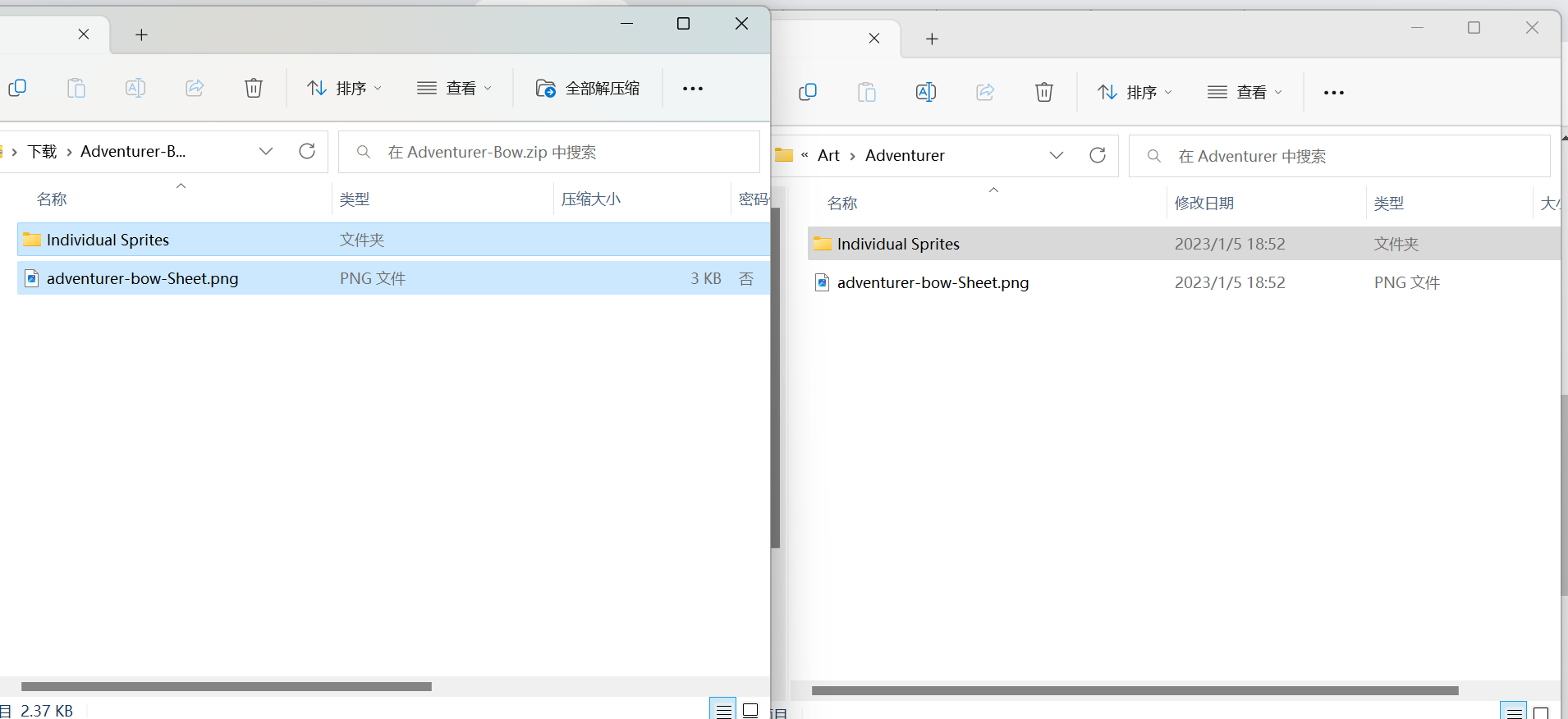
Task: Open the 排序 sort menu in the zip window
Action: (x=344, y=88)
